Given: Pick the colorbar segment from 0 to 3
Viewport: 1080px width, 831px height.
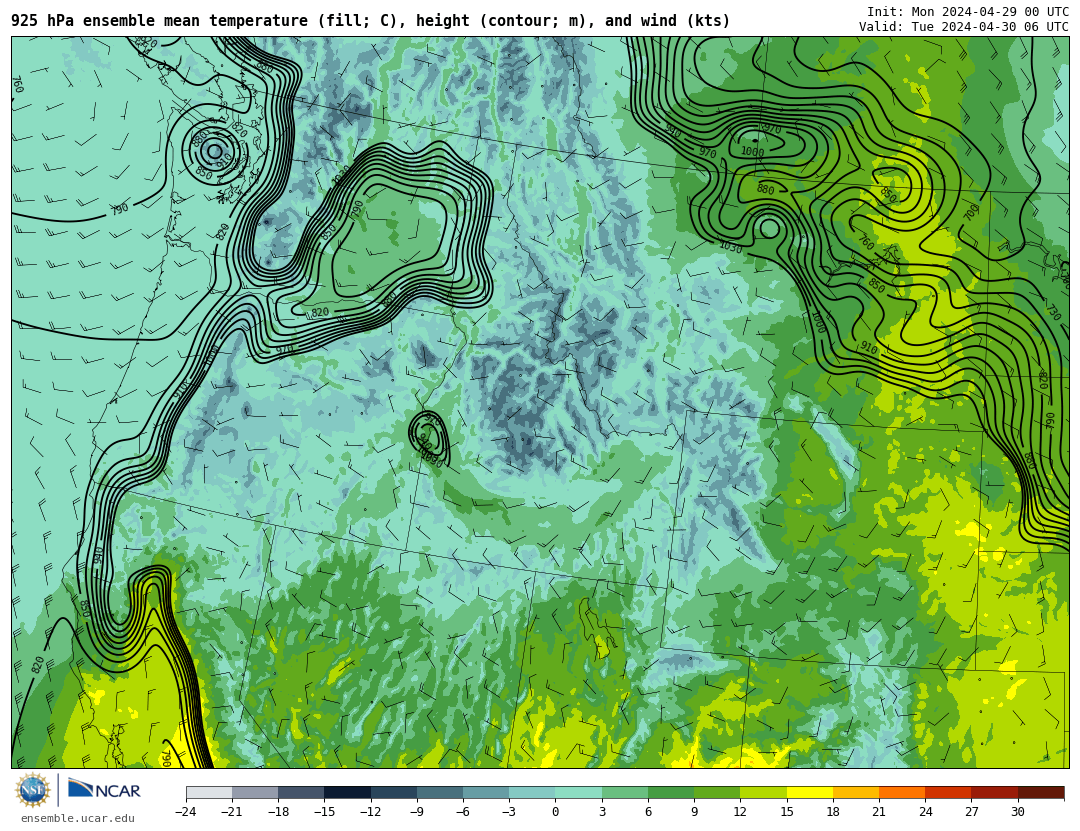Looking at the screenshot, I should pyautogui.click(x=579, y=792).
